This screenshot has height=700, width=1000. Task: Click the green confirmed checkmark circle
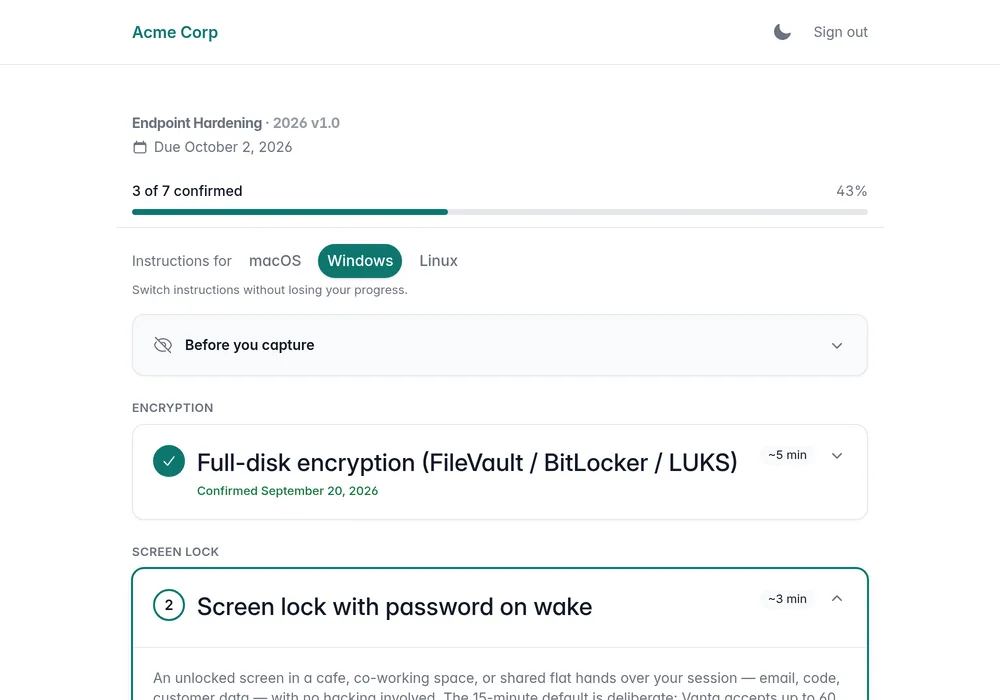pos(169,461)
